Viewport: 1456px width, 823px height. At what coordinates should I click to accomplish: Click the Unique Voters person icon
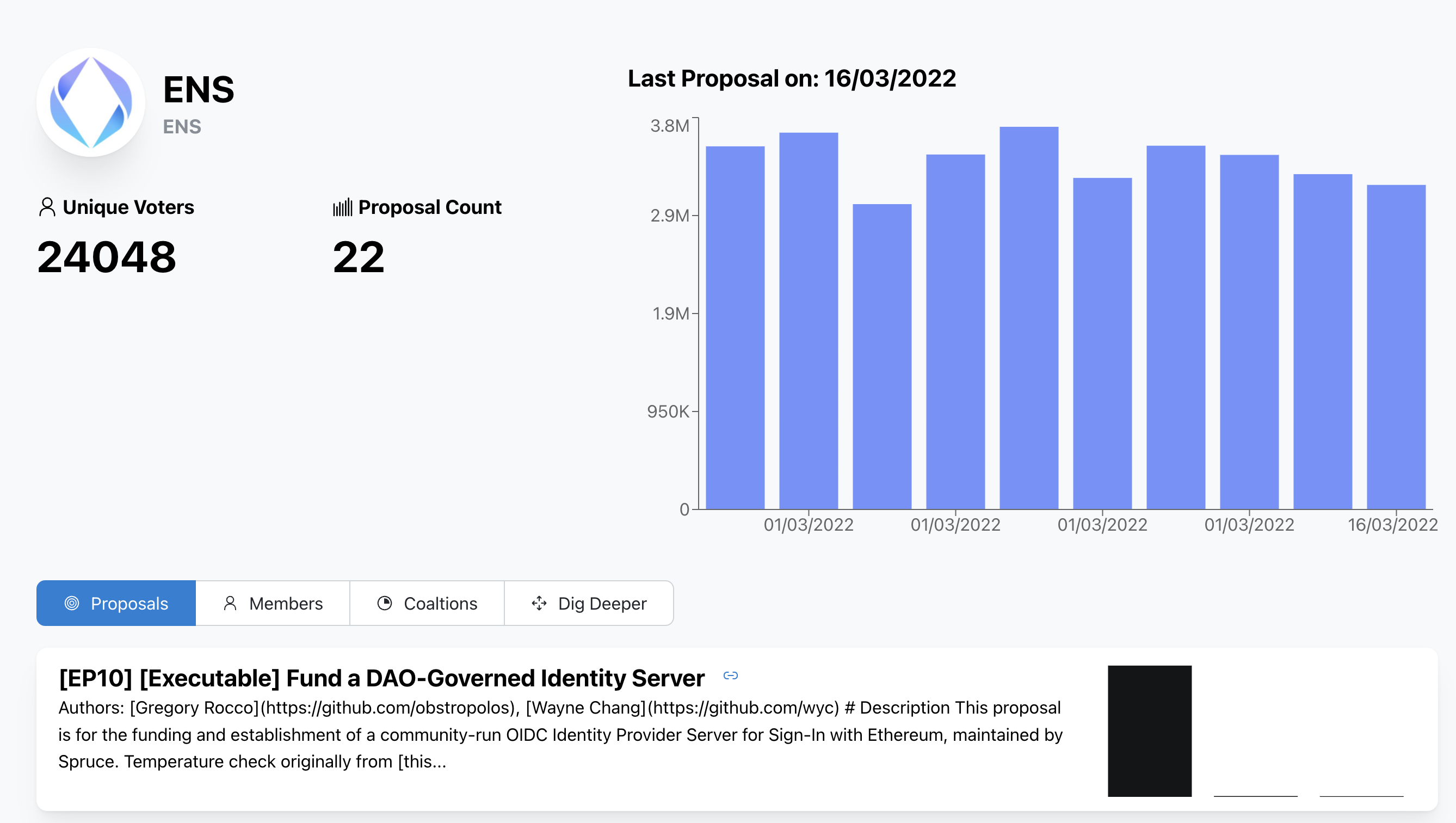click(47, 207)
